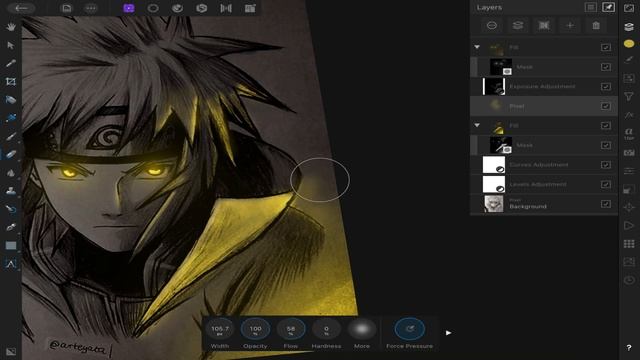The image size is (640, 360).
Task: Select the Rectangle shape tool
Action: [x=11, y=245]
